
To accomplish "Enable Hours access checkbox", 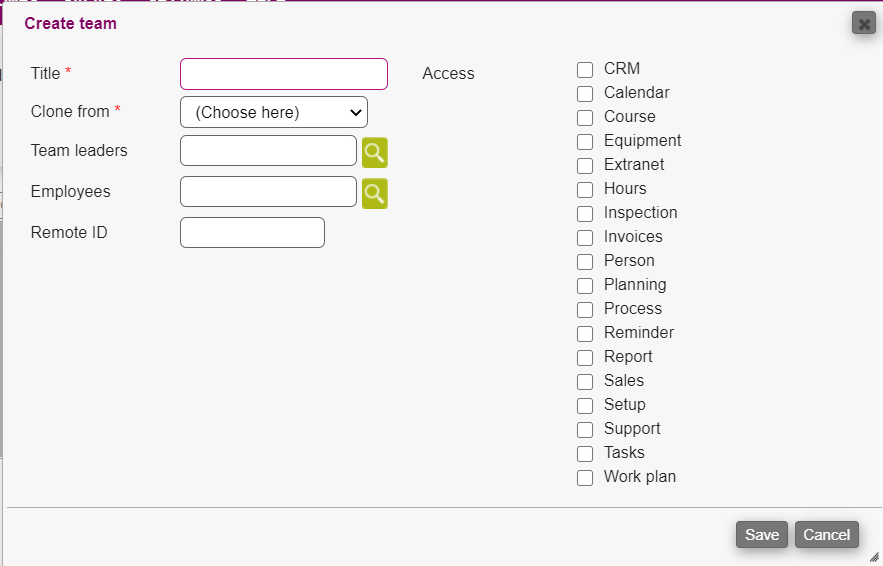I will click(x=585, y=190).
